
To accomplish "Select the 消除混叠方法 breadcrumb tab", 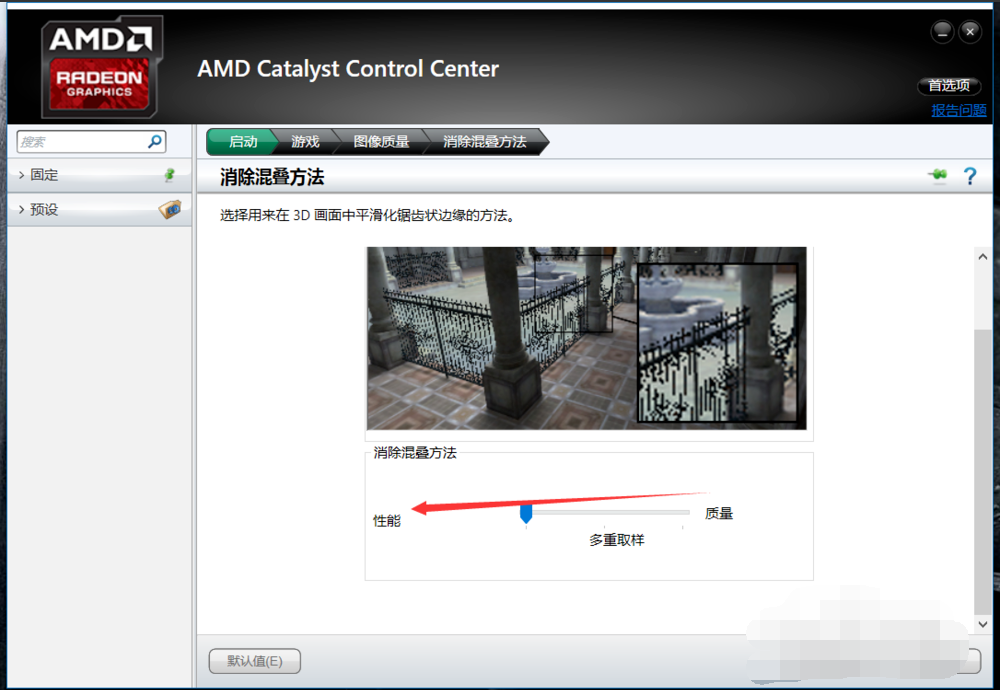I will (x=485, y=142).
